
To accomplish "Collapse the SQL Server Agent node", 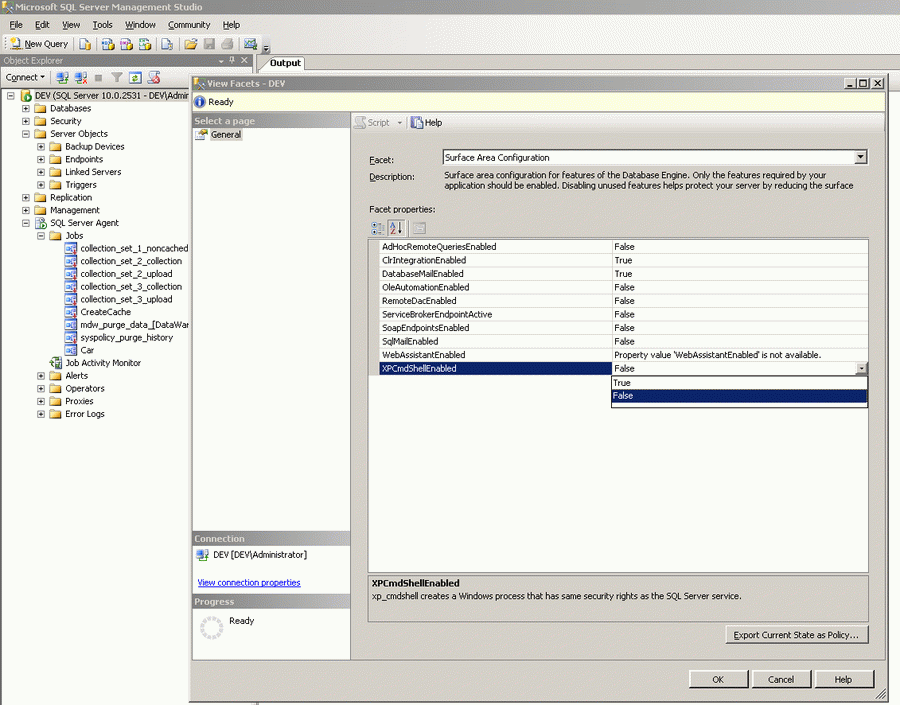I will tap(26, 223).
